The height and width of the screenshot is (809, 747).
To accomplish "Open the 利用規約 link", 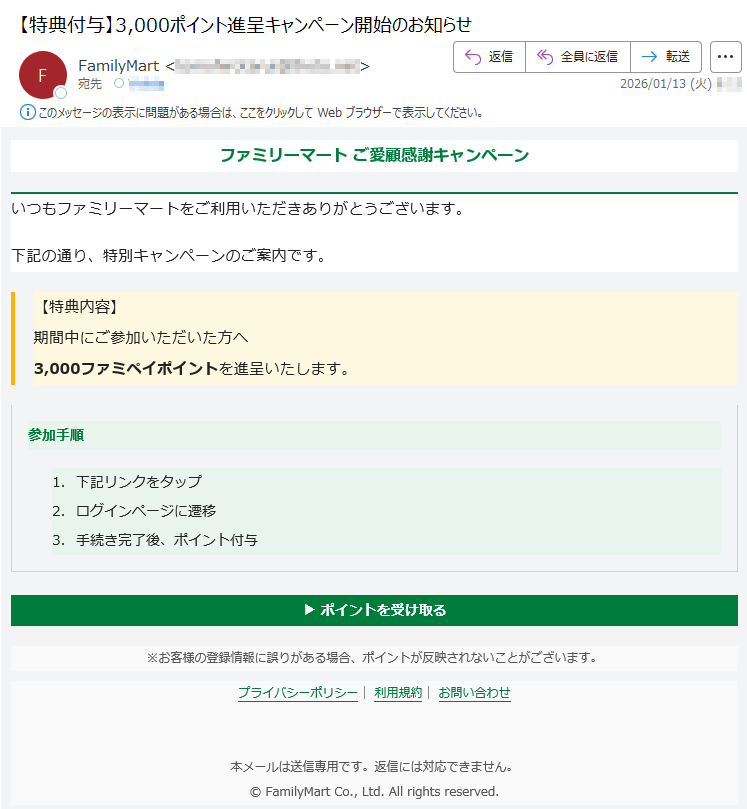I will pyautogui.click(x=398, y=693).
